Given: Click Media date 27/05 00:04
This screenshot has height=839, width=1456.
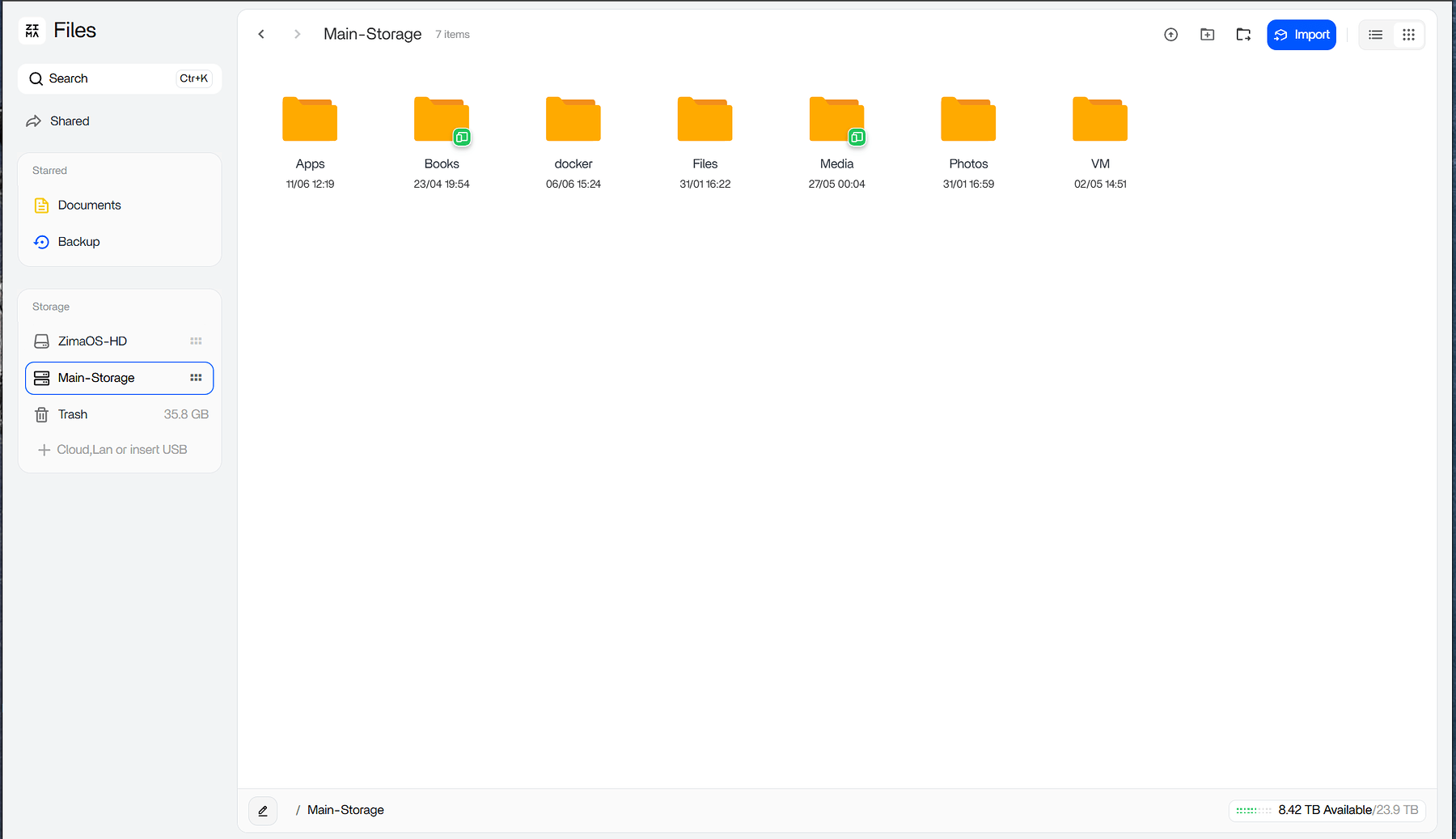Looking at the screenshot, I should click(836, 184).
